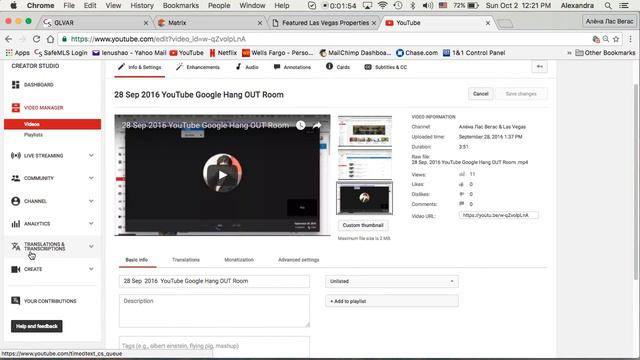This screenshot has height=360, width=640.
Task: Click the Your Contributions icon
Action: coord(16,301)
